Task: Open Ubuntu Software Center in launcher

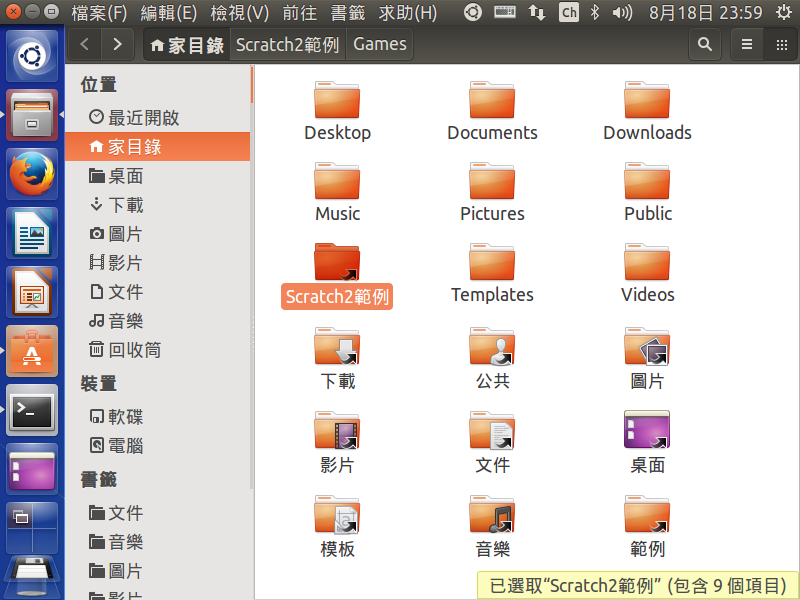Action: (x=32, y=352)
